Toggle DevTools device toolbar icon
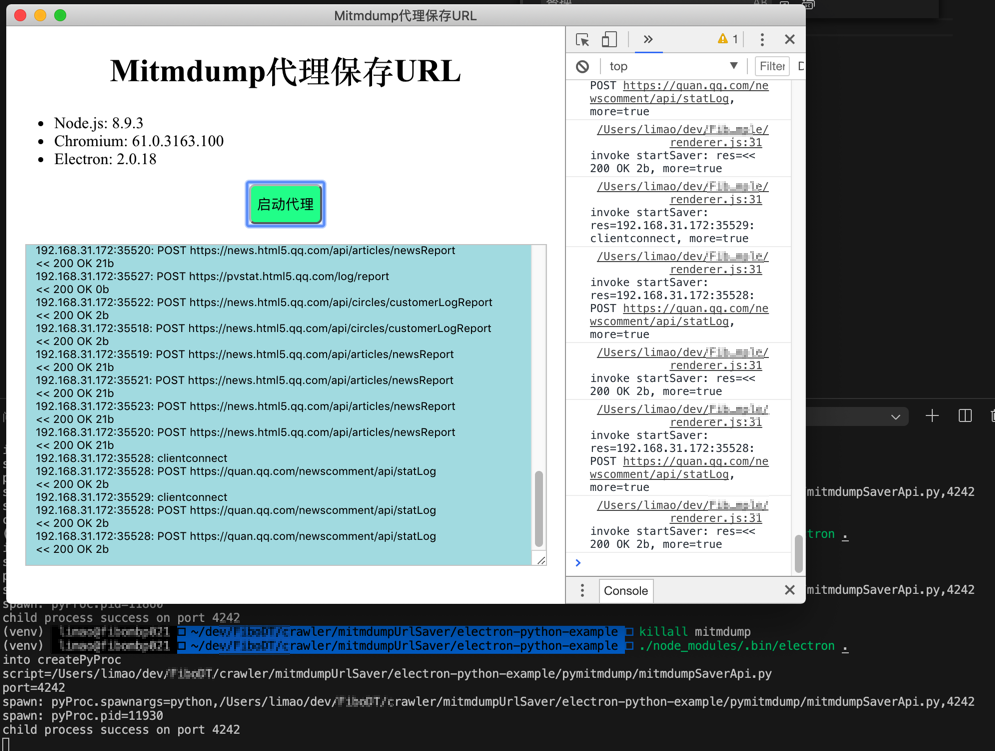The height and width of the screenshot is (751, 995). pos(609,39)
